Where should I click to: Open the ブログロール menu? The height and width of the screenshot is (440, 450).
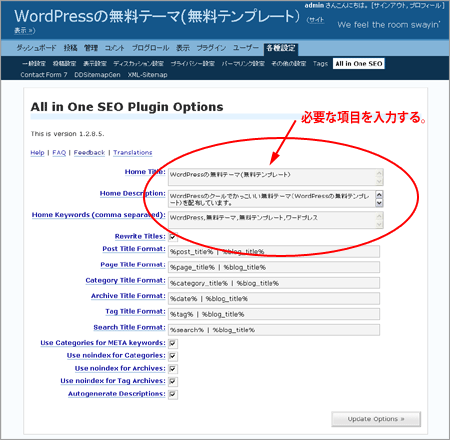(x=150, y=48)
